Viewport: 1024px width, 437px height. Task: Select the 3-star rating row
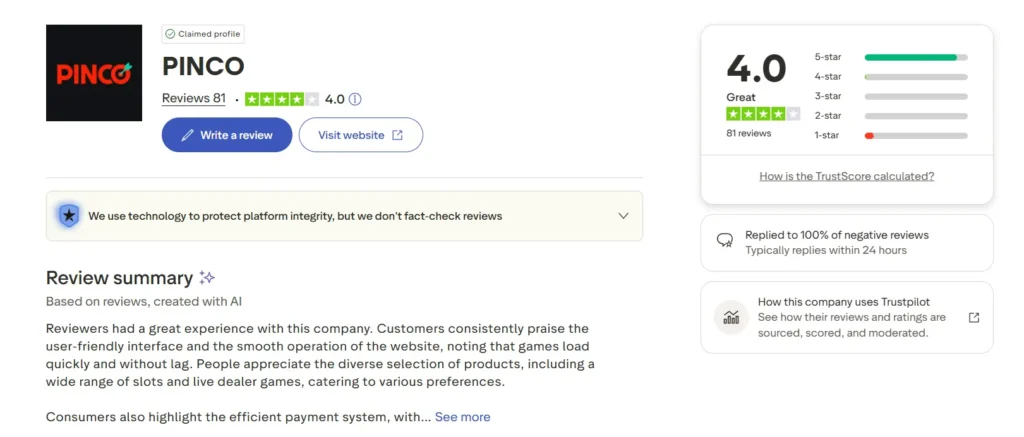[x=890, y=96]
